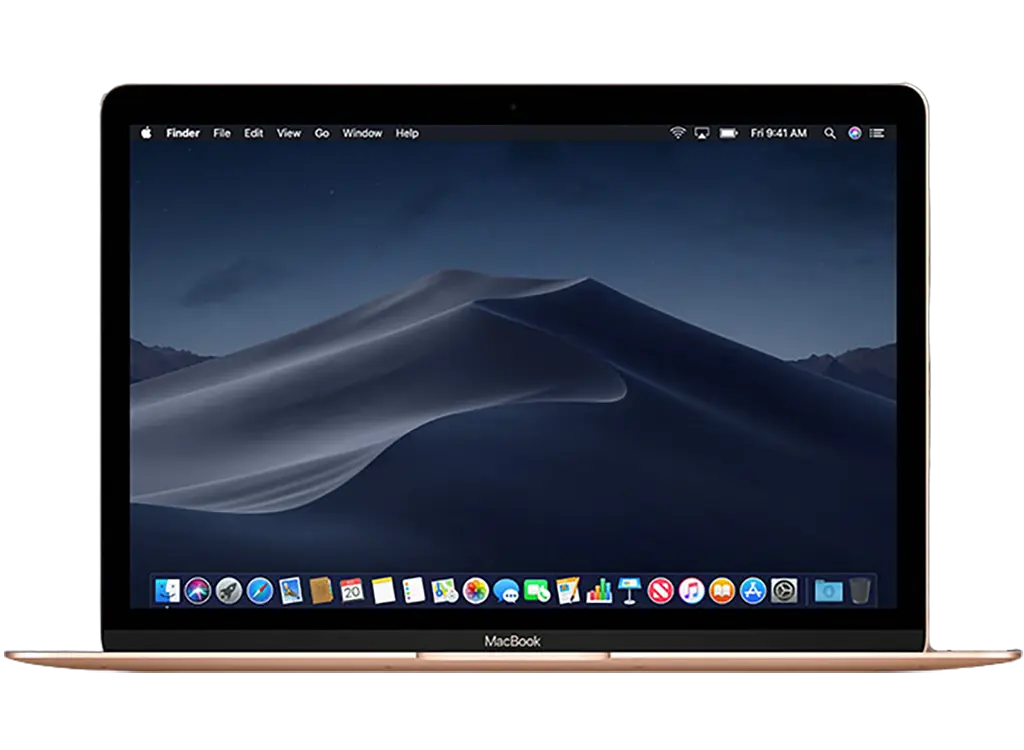Click the clock showing Fri 9:41 AM
Screen dimensions: 1024x750
(778, 132)
